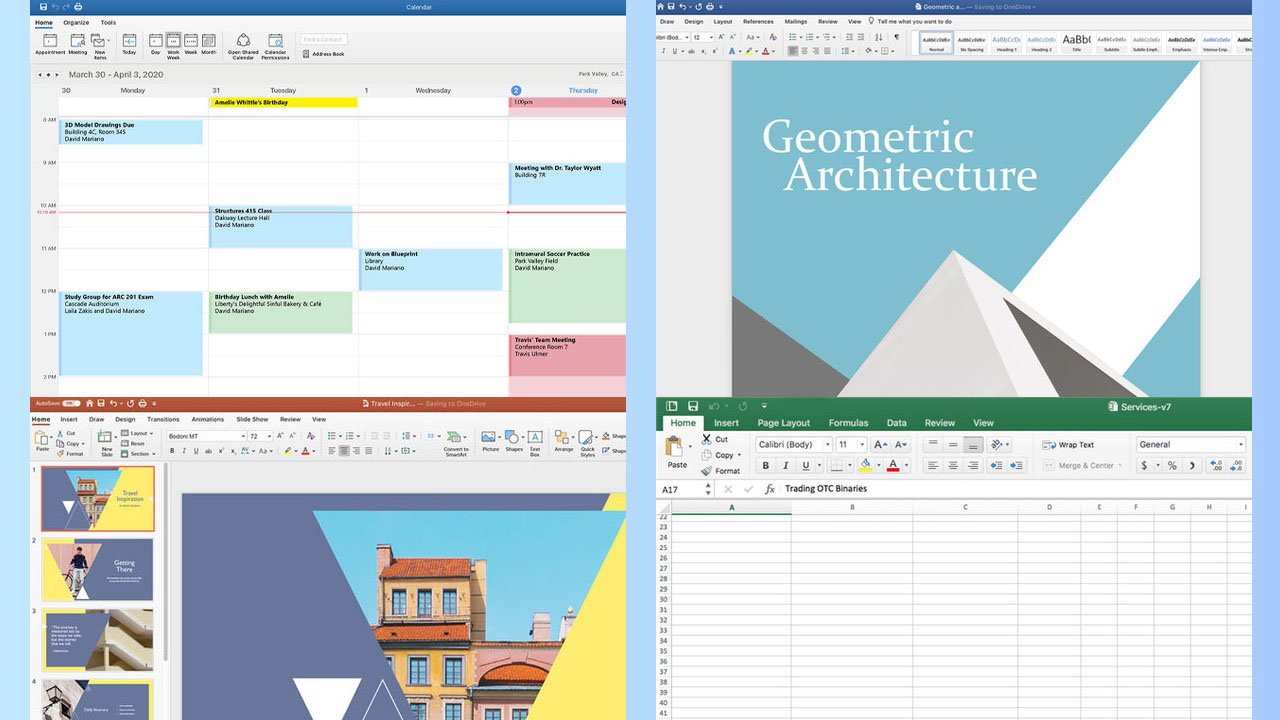
Task: Click Paste clipboard in Excel ribbon
Action: click(x=677, y=453)
